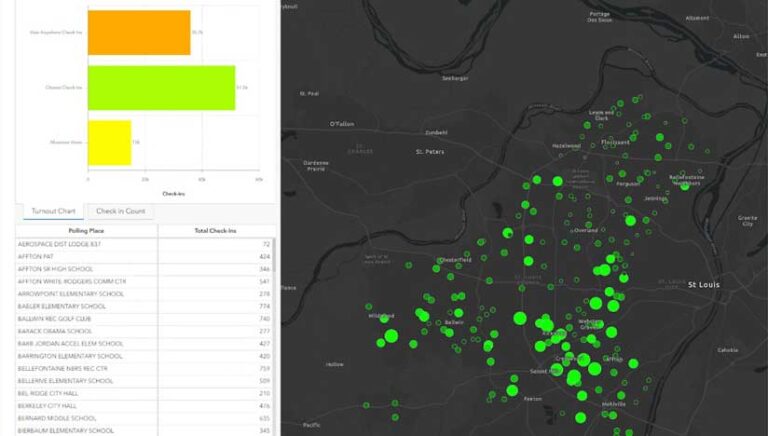This screenshot has width=768, height=436.
Task: Click the St. Paul label on map
Action: 310,94
